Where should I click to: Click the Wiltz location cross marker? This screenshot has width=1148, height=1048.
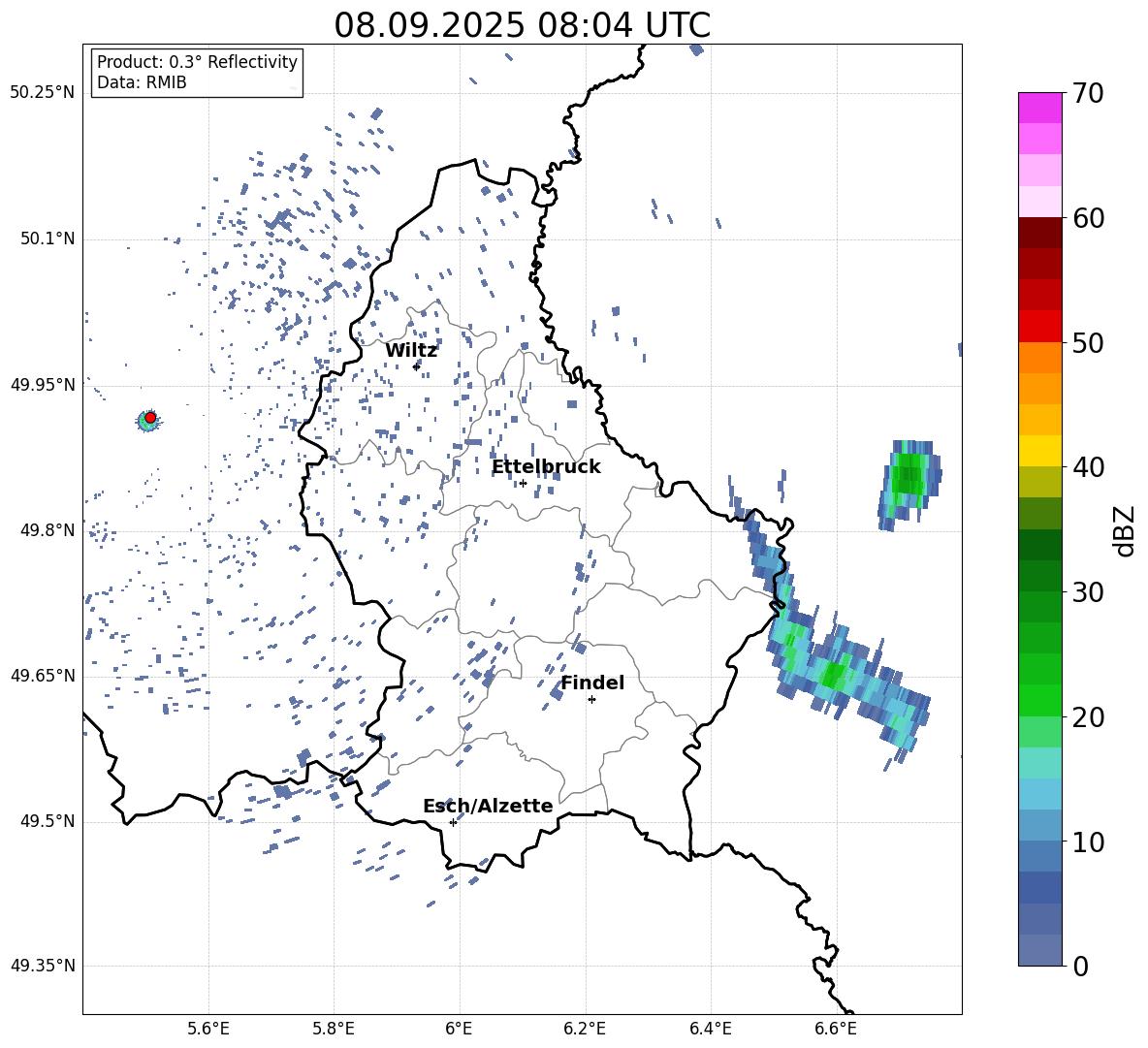416,366
